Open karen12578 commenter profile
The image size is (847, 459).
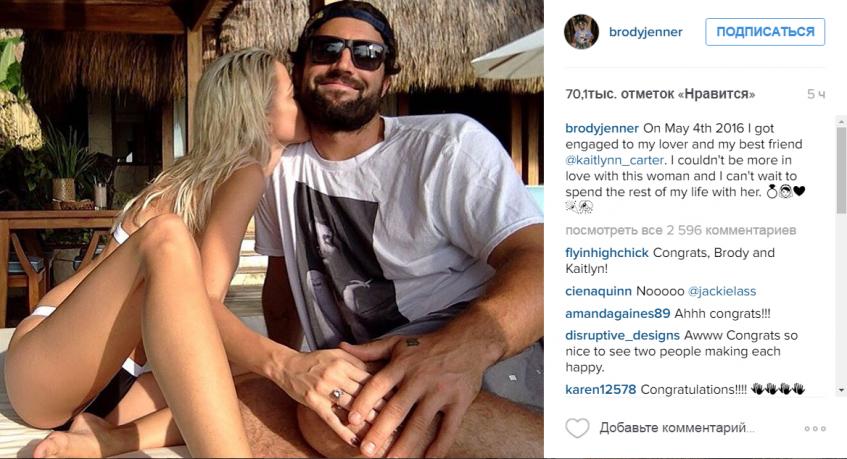[x=600, y=389]
